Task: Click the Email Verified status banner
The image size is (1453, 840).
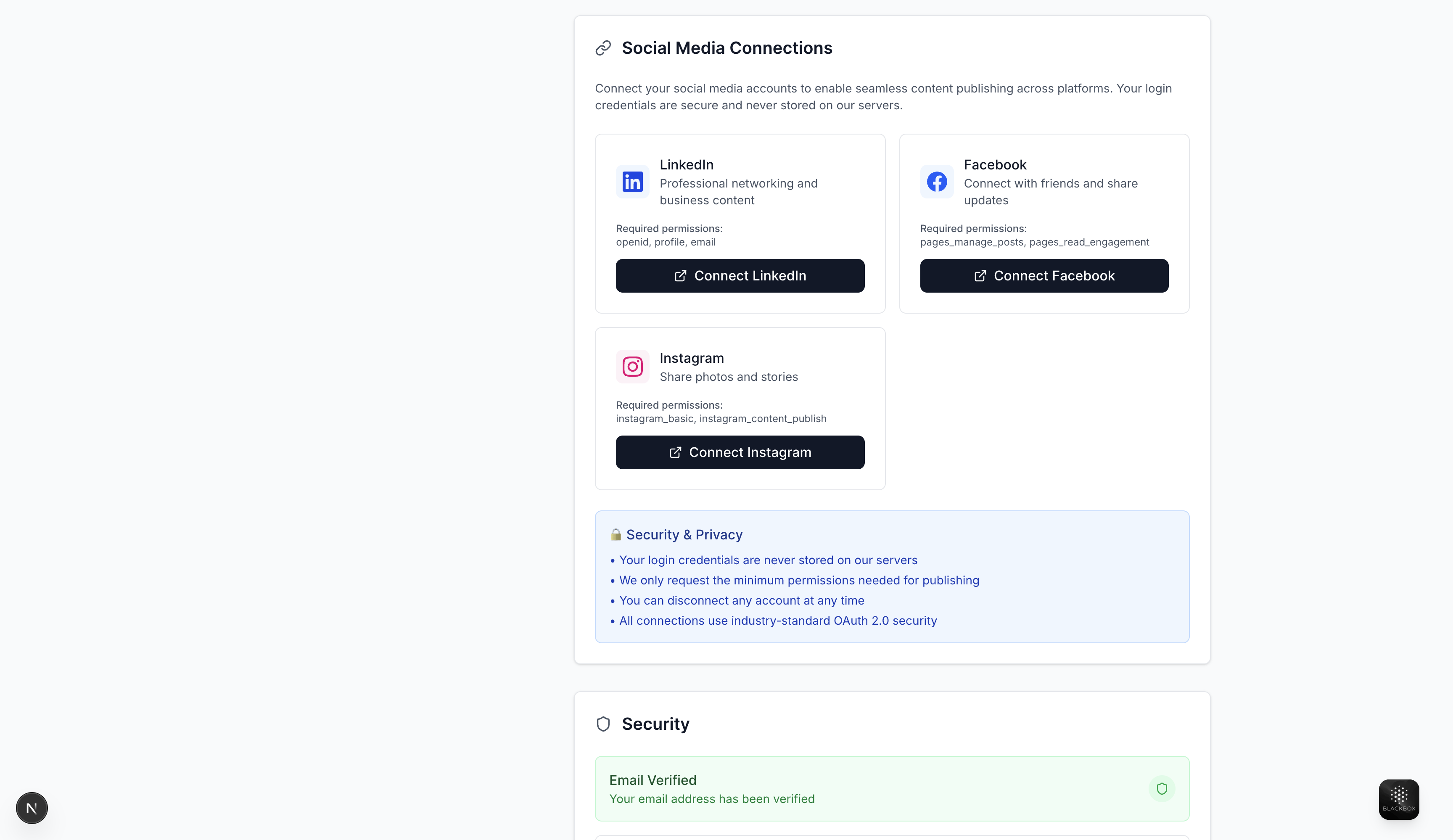Action: [891, 789]
